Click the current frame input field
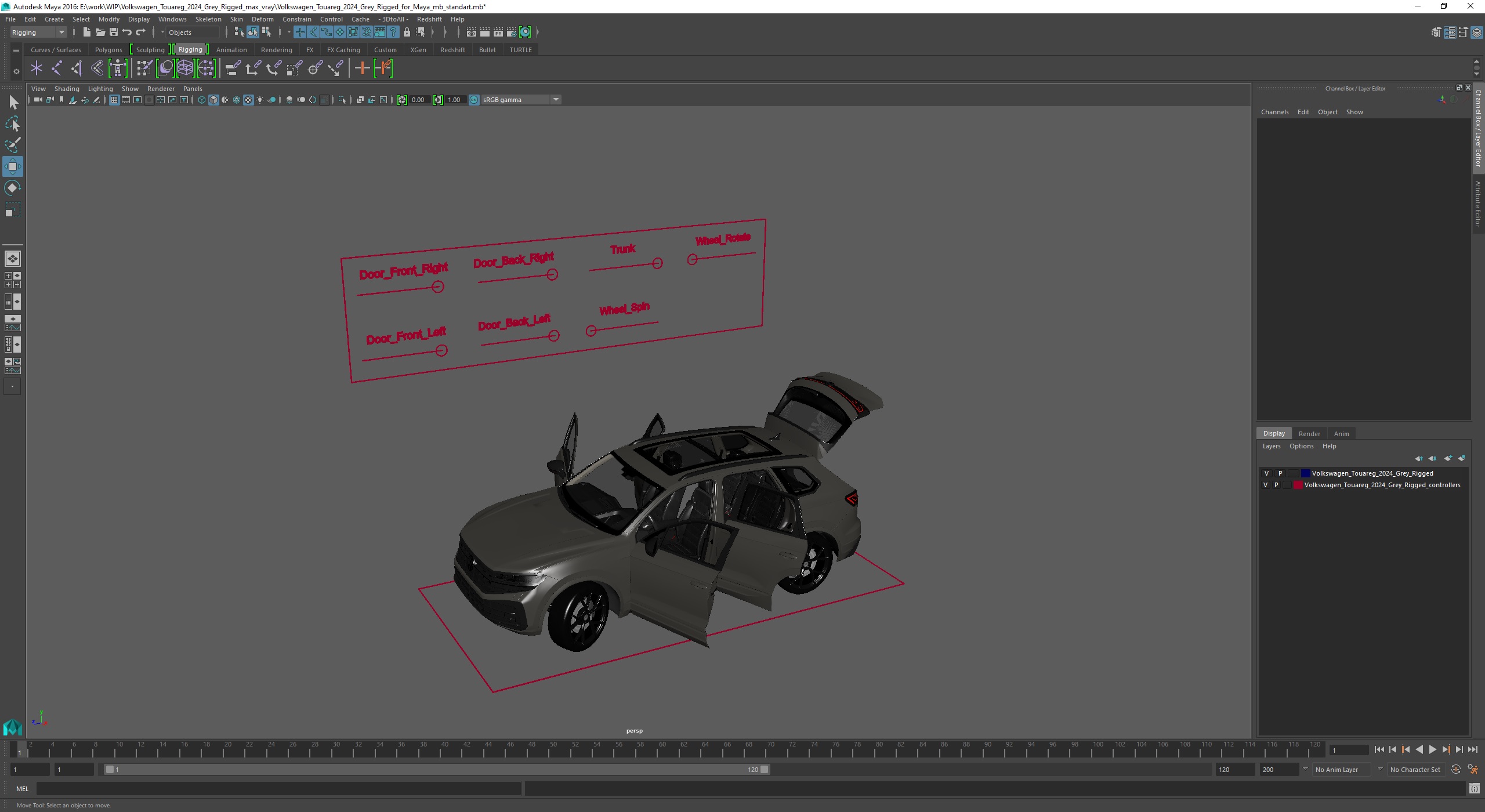Screen dimensions: 1485x812 [x=1349, y=750]
